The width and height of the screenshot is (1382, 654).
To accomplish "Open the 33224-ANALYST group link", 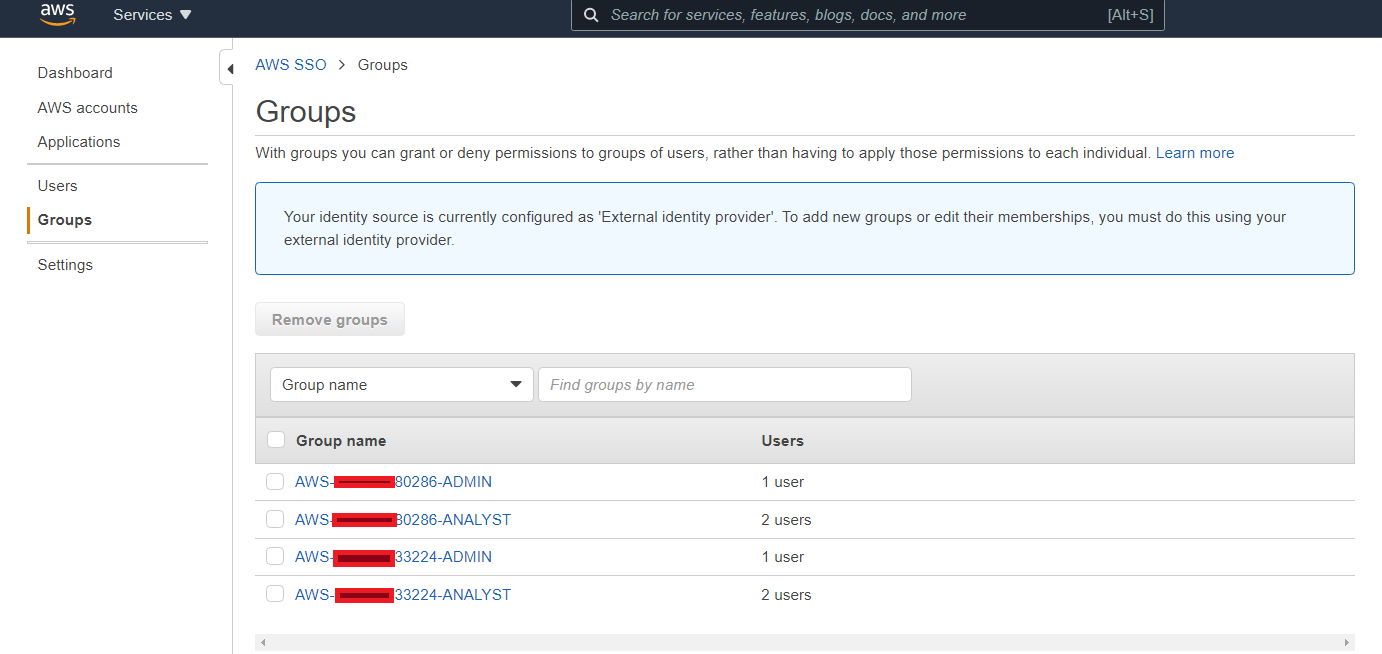I will [x=403, y=595].
